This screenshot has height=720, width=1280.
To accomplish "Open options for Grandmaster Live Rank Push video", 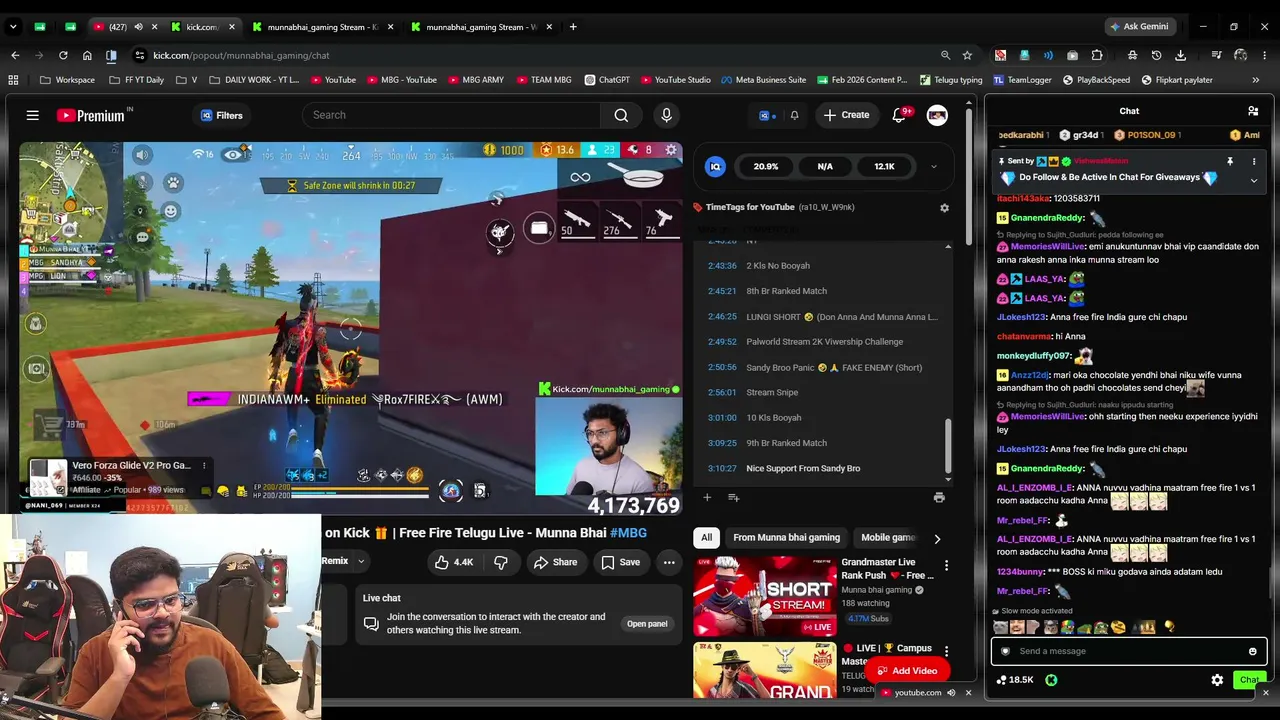I will (x=946, y=566).
